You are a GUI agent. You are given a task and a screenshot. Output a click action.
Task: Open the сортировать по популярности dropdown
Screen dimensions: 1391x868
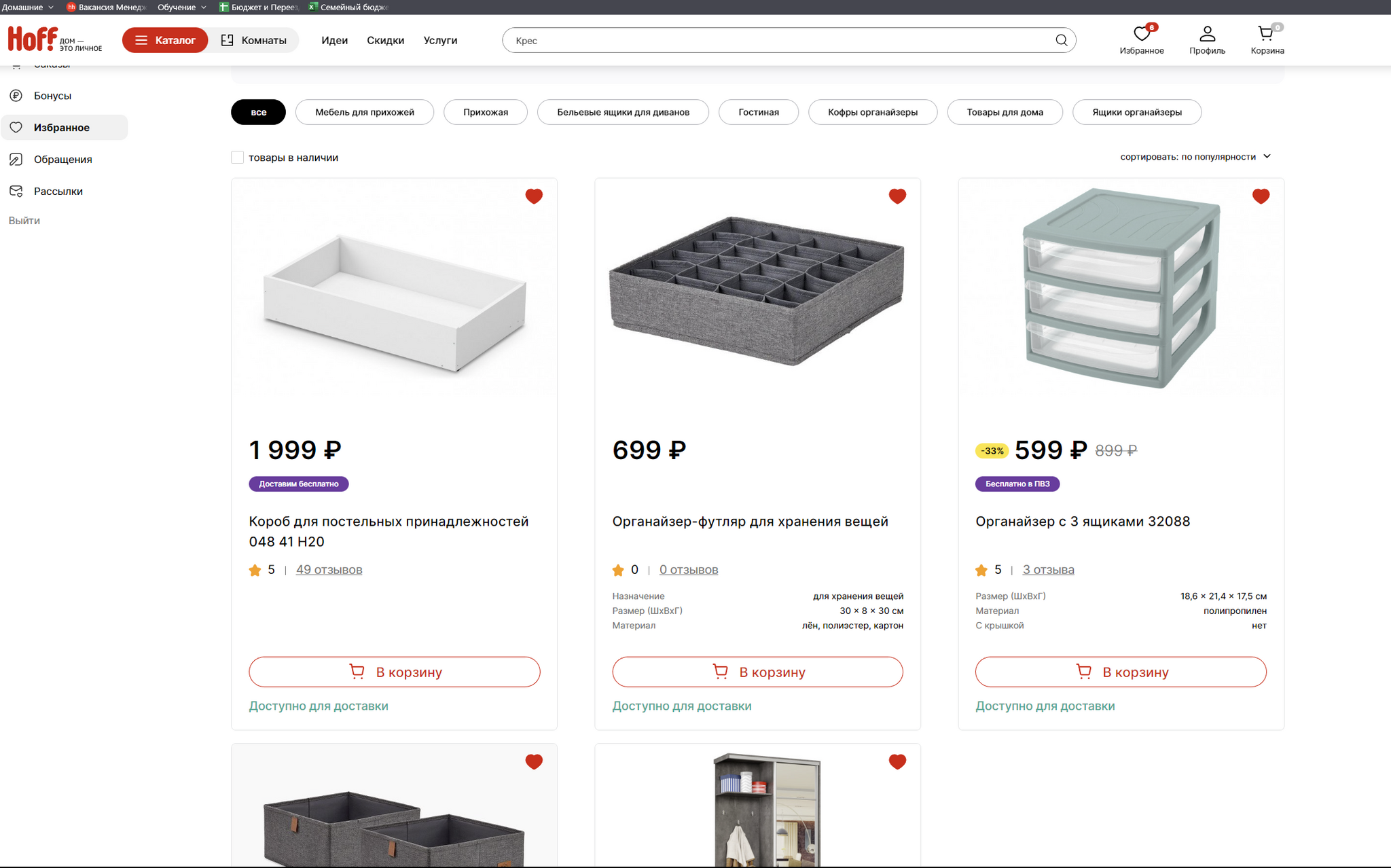click(1193, 156)
